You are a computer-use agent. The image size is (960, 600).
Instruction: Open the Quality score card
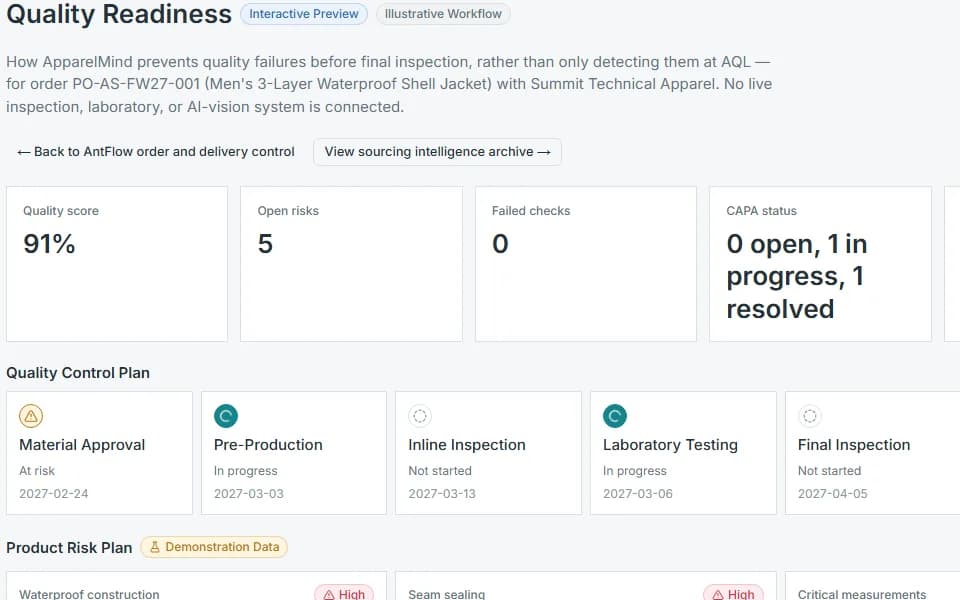(x=117, y=264)
